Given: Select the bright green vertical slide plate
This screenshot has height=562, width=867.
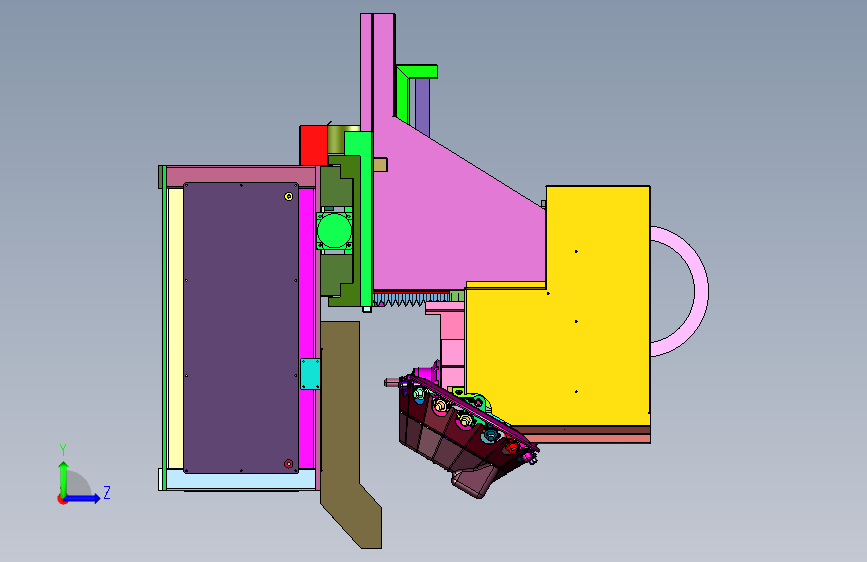Looking at the screenshot, I should tap(365, 221).
